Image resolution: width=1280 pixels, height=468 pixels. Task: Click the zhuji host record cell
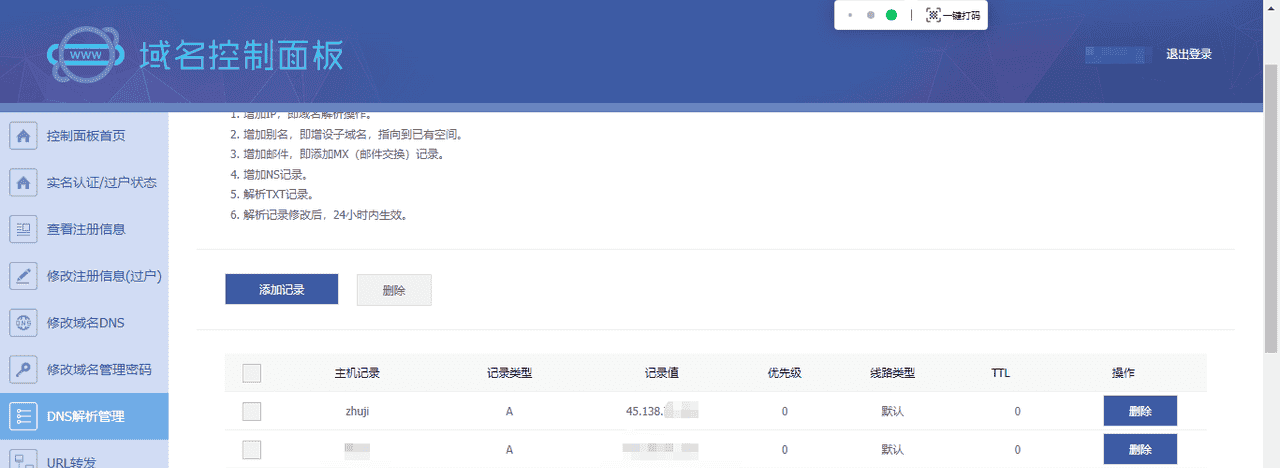tap(357, 411)
